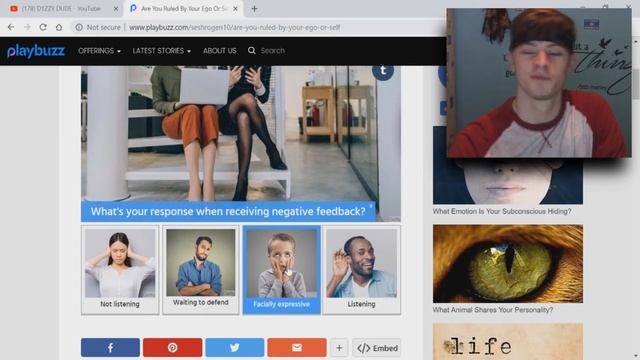The image size is (640, 360).
Task: Open the cat eye quiz thumbnail
Action: point(508,264)
